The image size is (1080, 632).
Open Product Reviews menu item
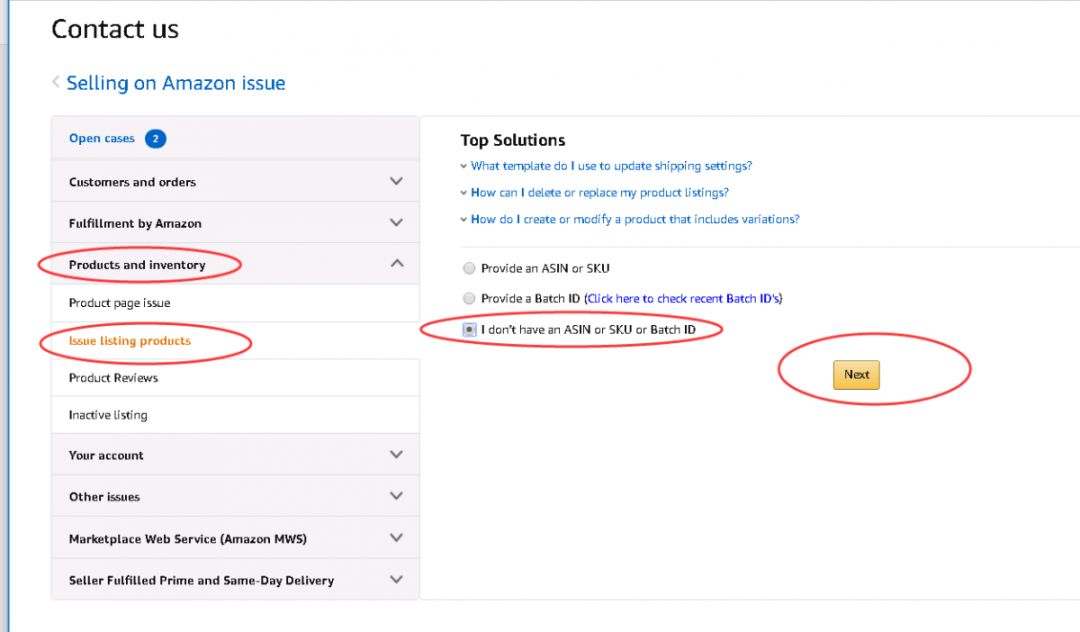(x=113, y=378)
